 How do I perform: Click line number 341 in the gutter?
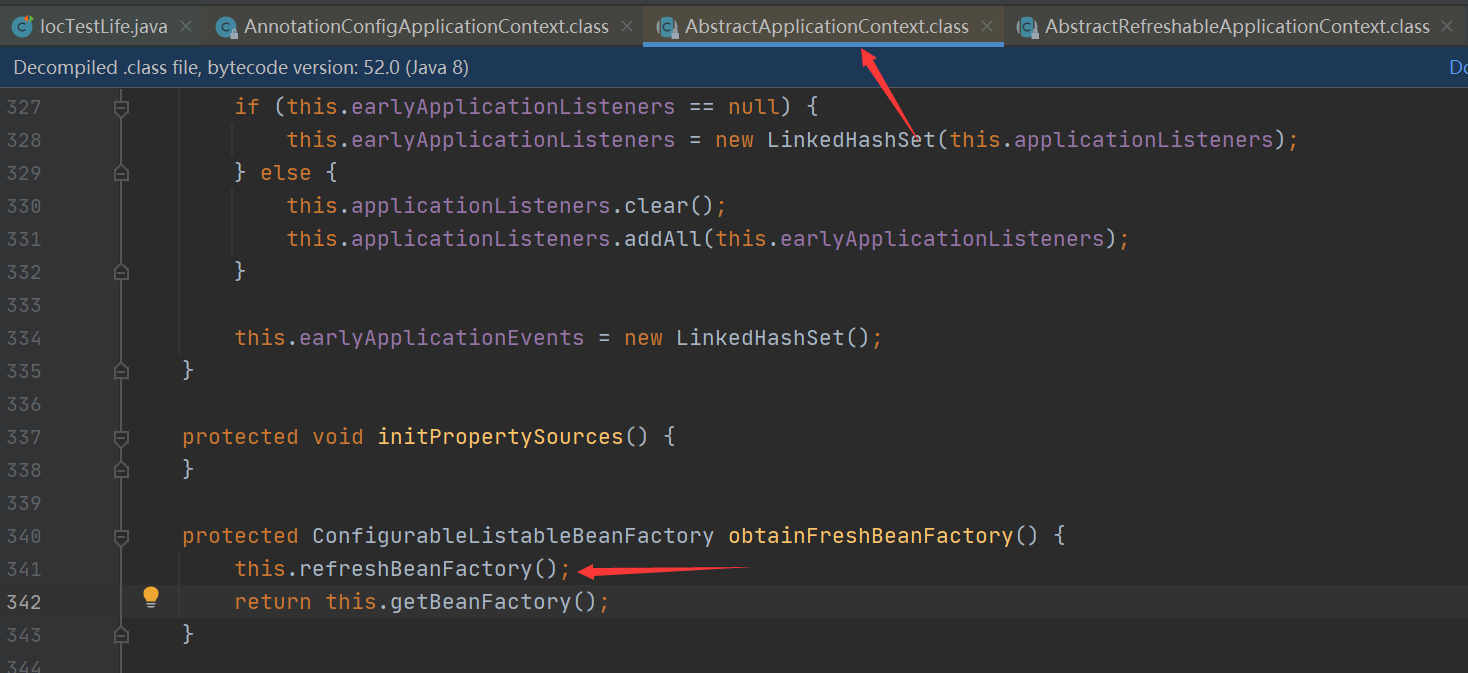(24, 569)
